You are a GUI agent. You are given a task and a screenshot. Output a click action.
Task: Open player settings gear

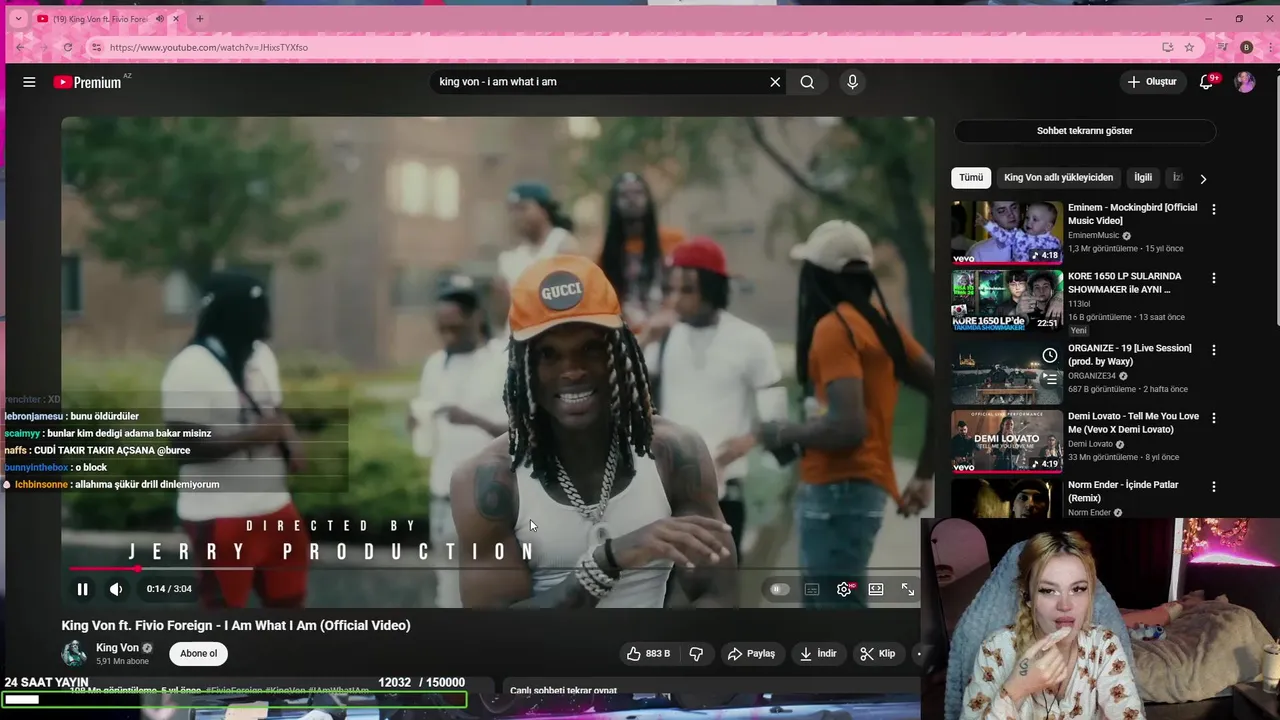point(844,589)
